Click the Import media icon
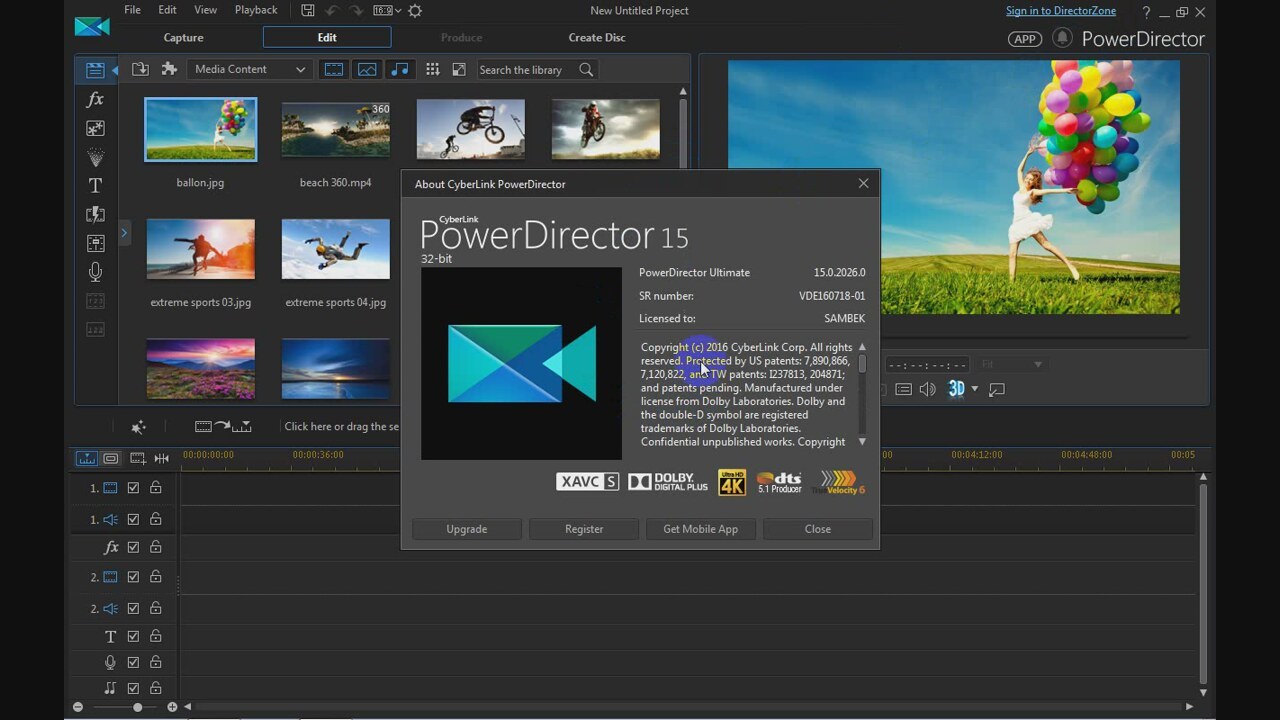Screen dimensions: 1280x720 (140, 69)
